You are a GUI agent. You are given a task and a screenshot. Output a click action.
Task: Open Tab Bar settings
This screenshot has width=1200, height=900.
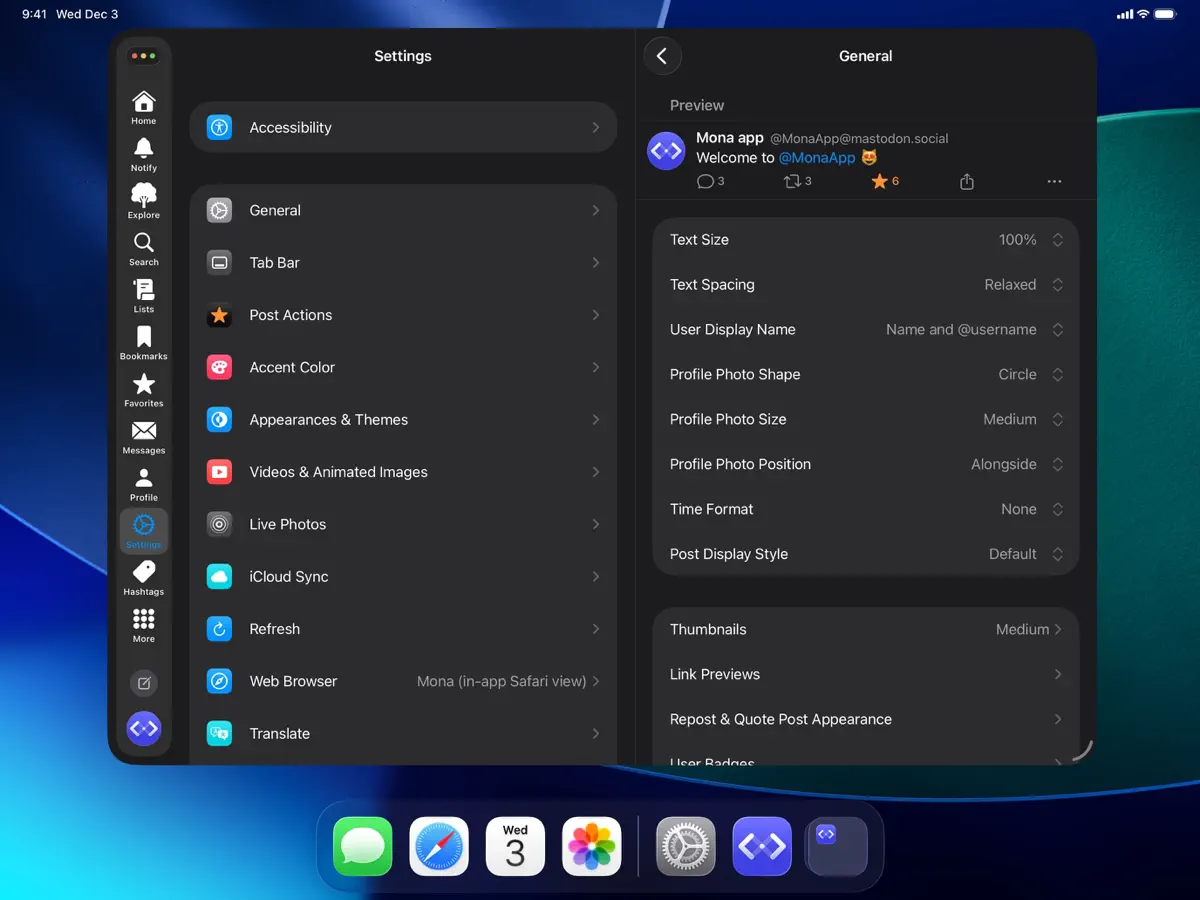pyautogui.click(x=403, y=263)
